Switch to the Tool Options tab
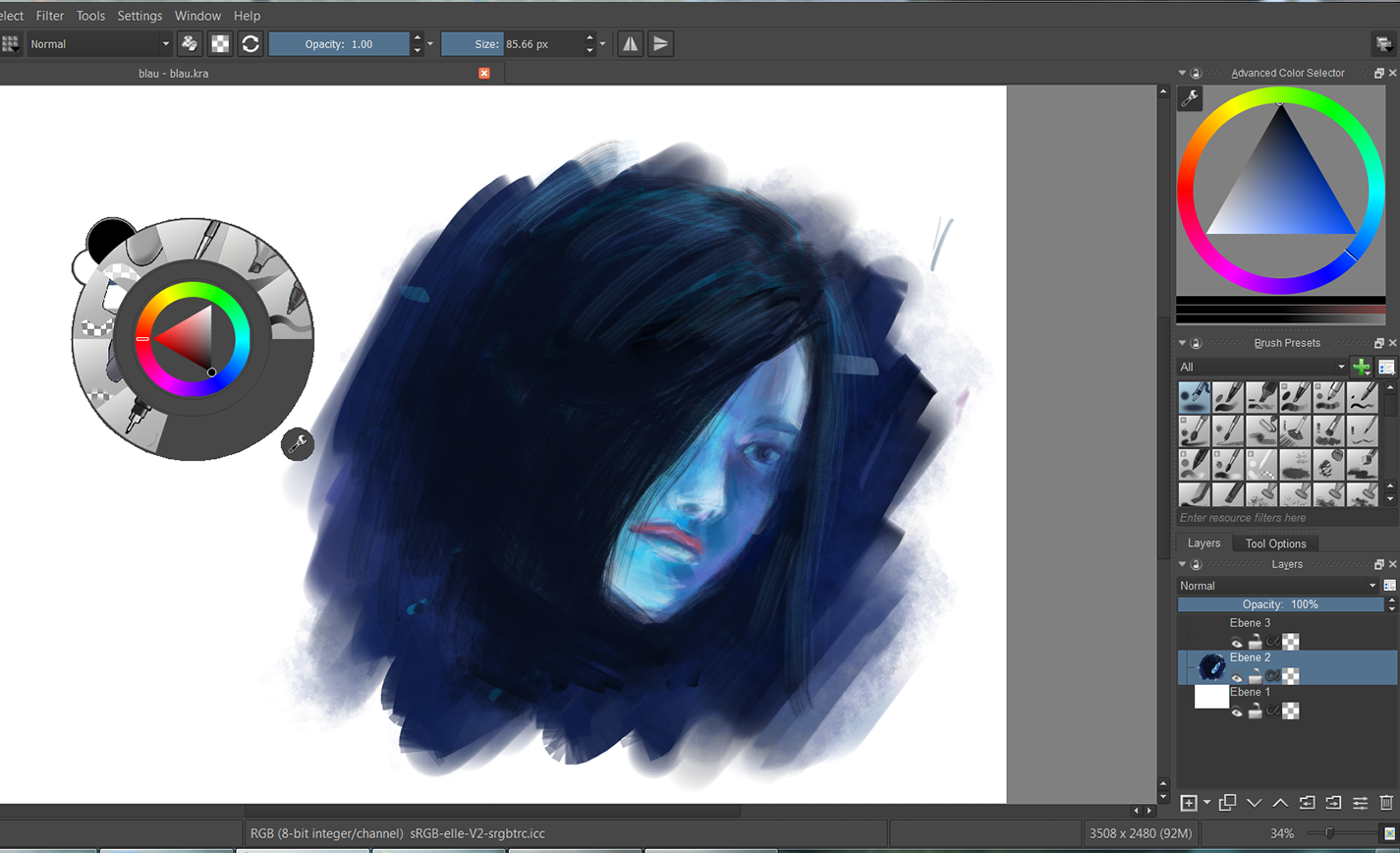 1275,543
